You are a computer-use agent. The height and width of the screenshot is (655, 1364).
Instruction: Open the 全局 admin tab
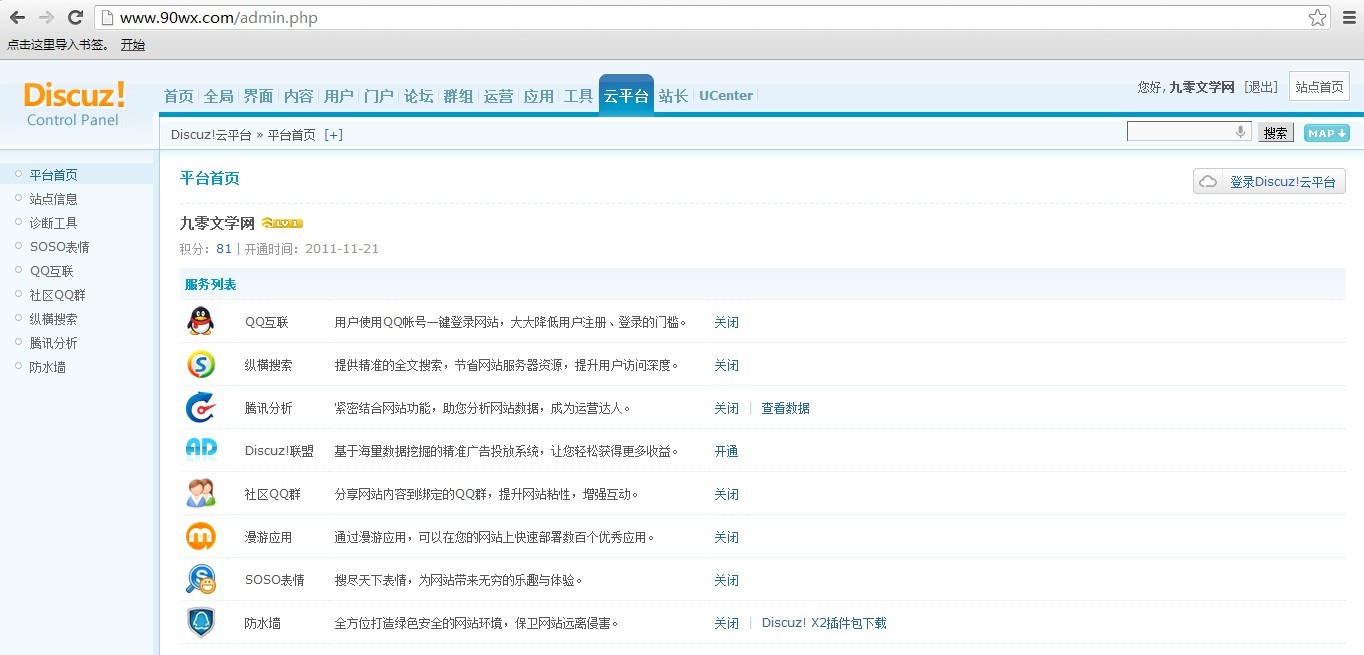click(218, 96)
